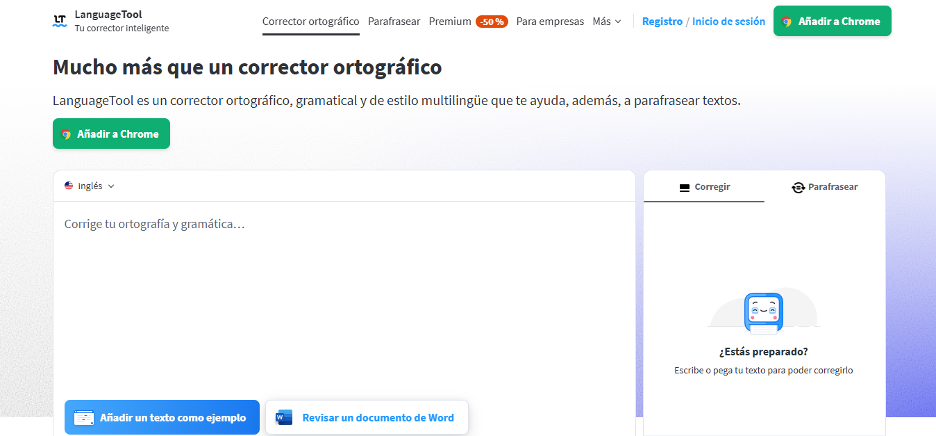Open the Corrector ortográfico menu item
This screenshot has height=436, width=936.
point(310,21)
